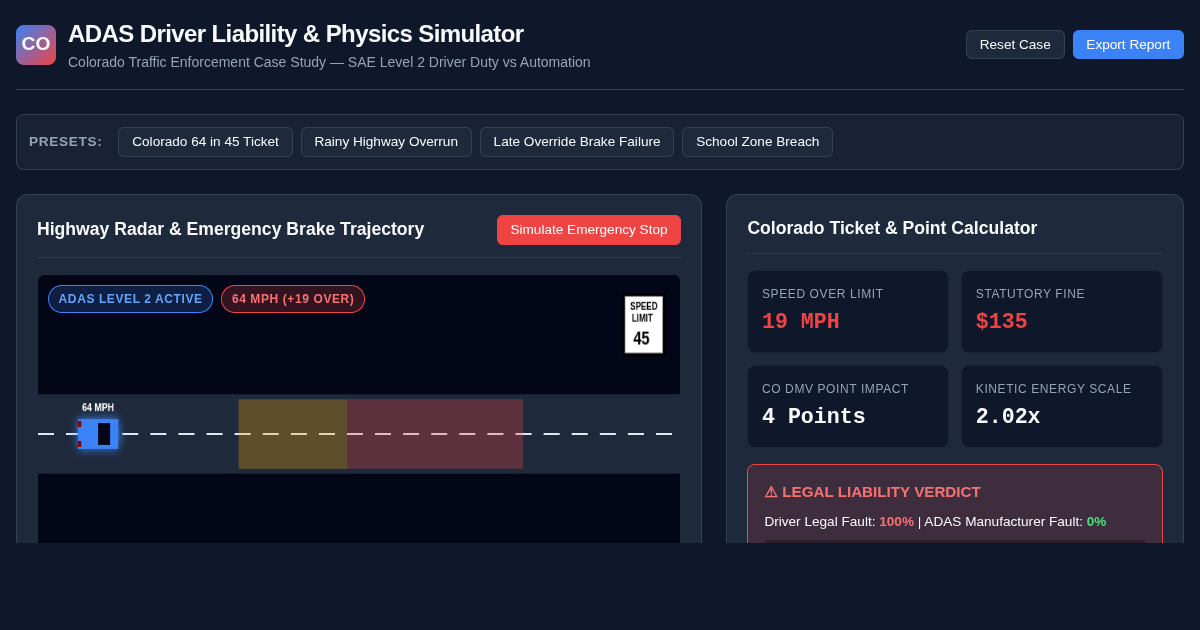Choose the Late Override Brake Failure preset
The height and width of the screenshot is (630, 1200).
tap(577, 142)
